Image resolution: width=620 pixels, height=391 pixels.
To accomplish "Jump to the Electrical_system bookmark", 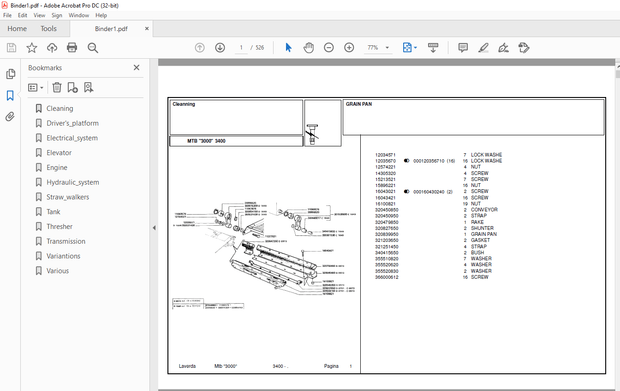I will point(72,138).
